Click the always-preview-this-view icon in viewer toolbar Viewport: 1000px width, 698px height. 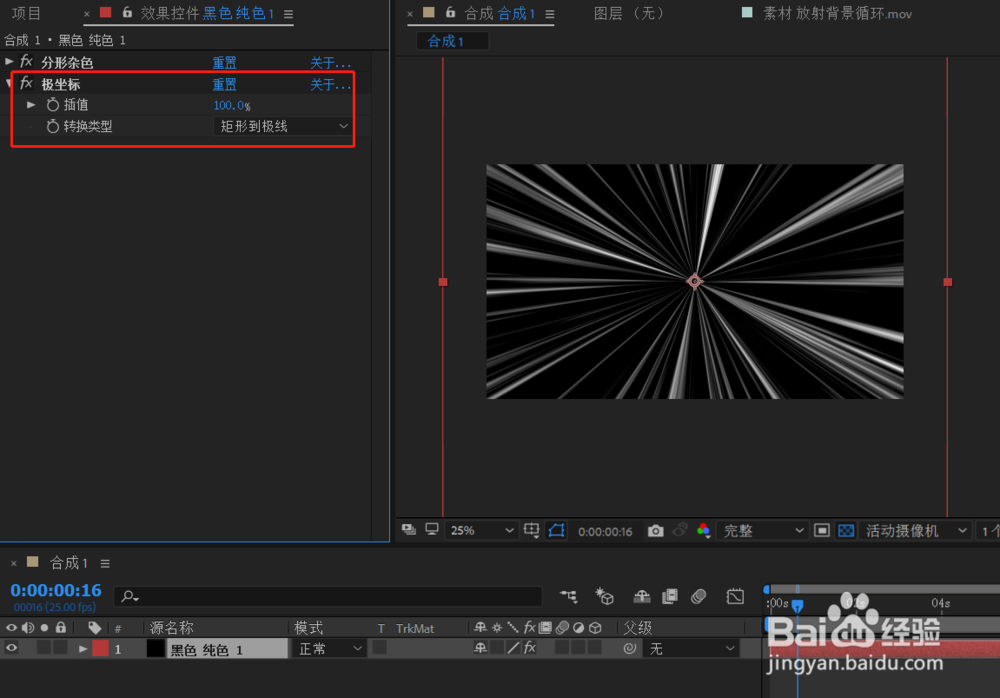(409, 530)
